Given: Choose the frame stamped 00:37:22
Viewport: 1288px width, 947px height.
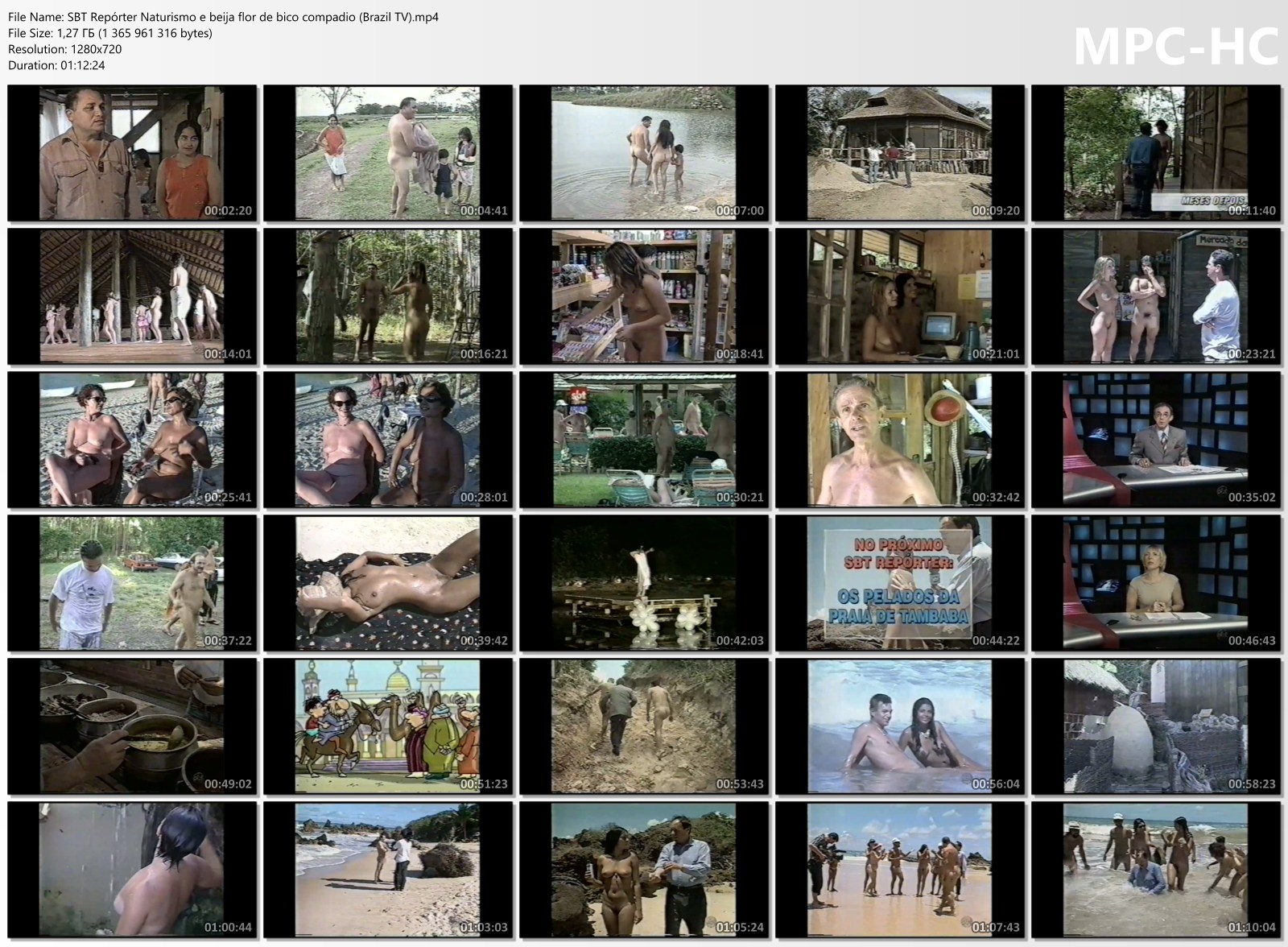Looking at the screenshot, I should [132, 583].
